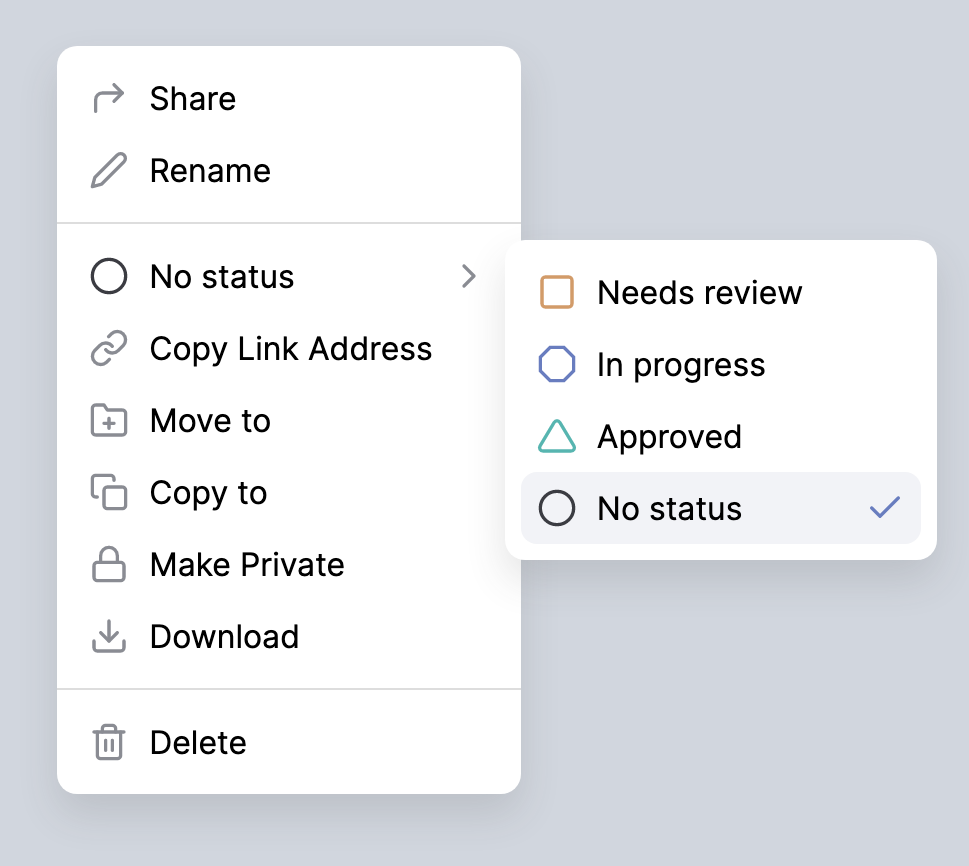Pick the orange square Needs review swatch
This screenshot has width=969, height=866.
(x=557, y=292)
